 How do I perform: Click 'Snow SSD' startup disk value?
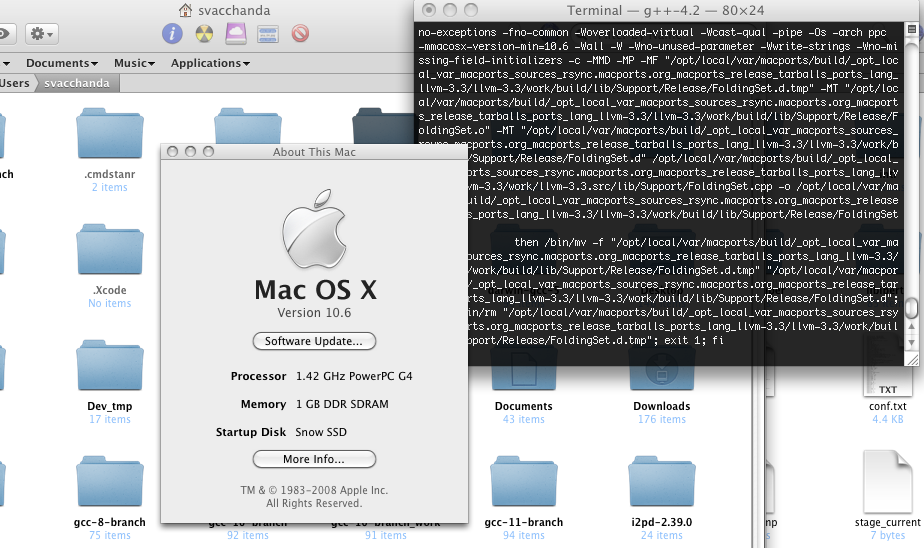click(321, 432)
